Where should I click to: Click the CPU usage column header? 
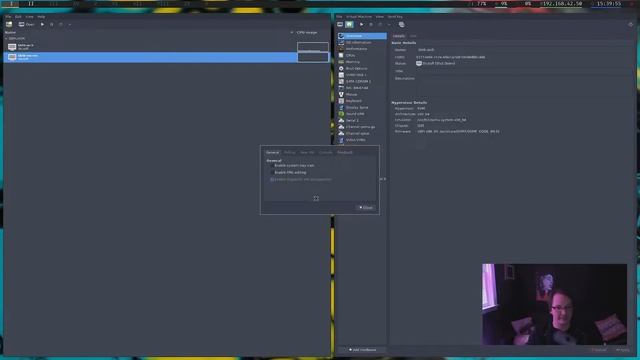pos(307,32)
